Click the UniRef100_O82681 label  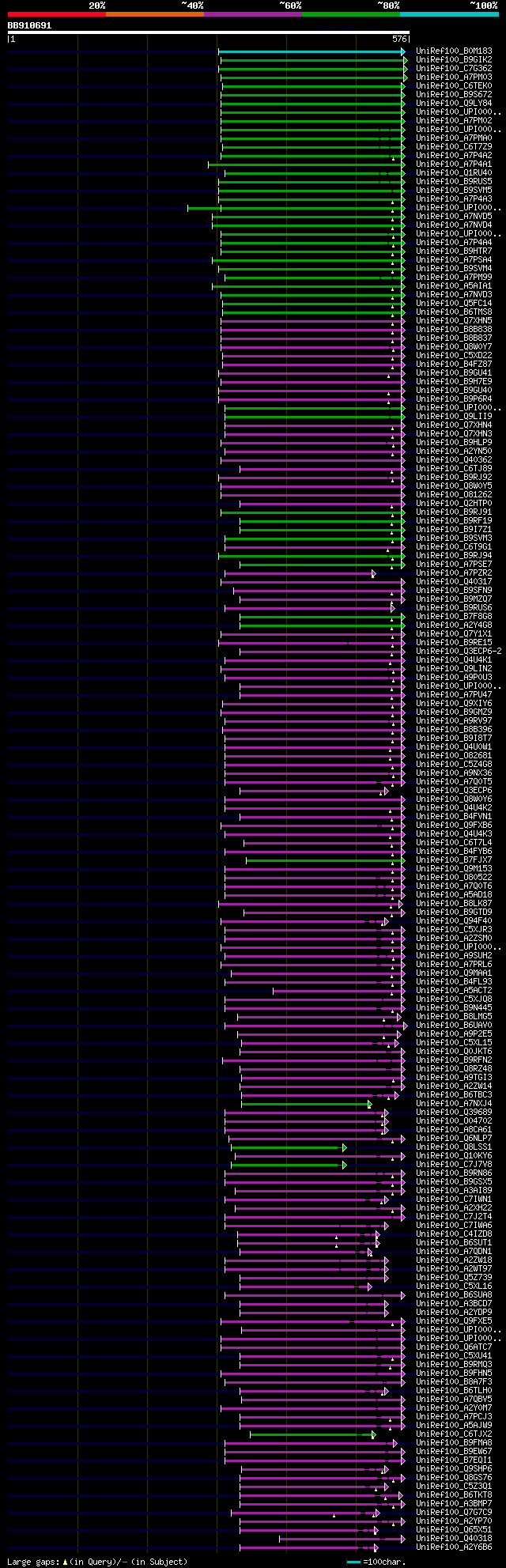[454, 756]
